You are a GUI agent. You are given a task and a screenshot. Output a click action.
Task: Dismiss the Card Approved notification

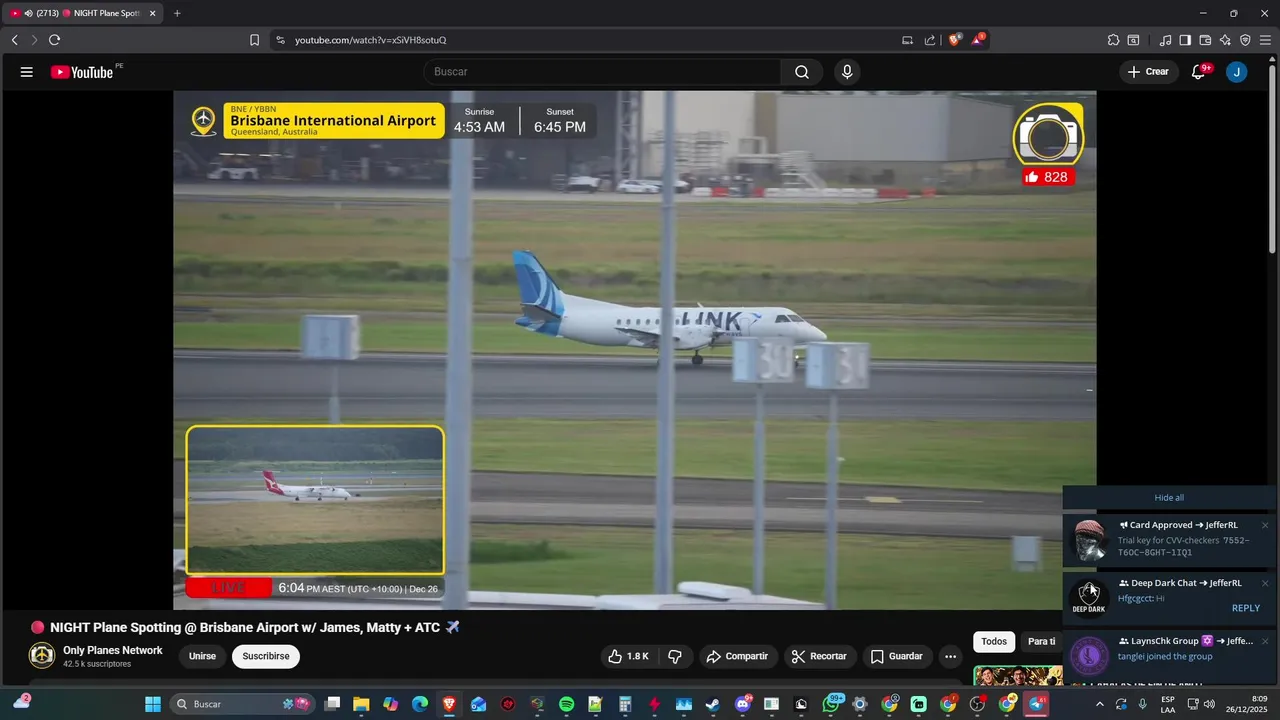(1265, 525)
